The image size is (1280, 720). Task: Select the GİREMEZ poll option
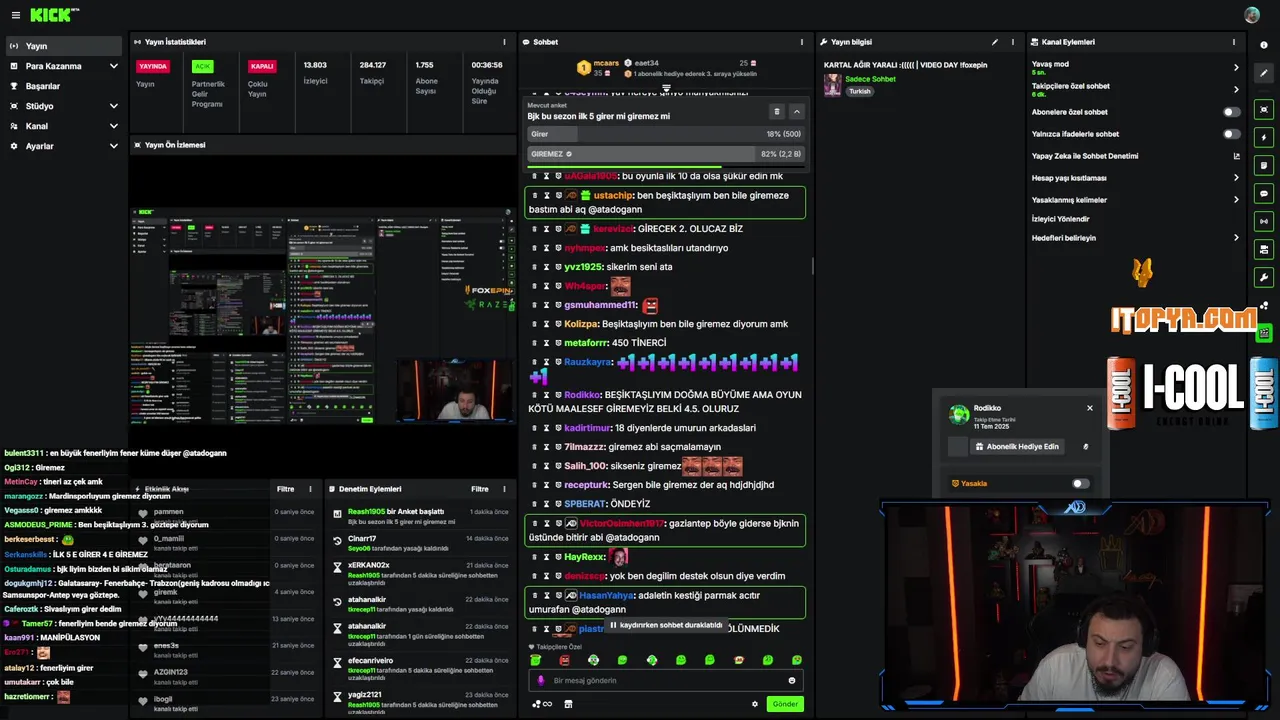pos(666,154)
